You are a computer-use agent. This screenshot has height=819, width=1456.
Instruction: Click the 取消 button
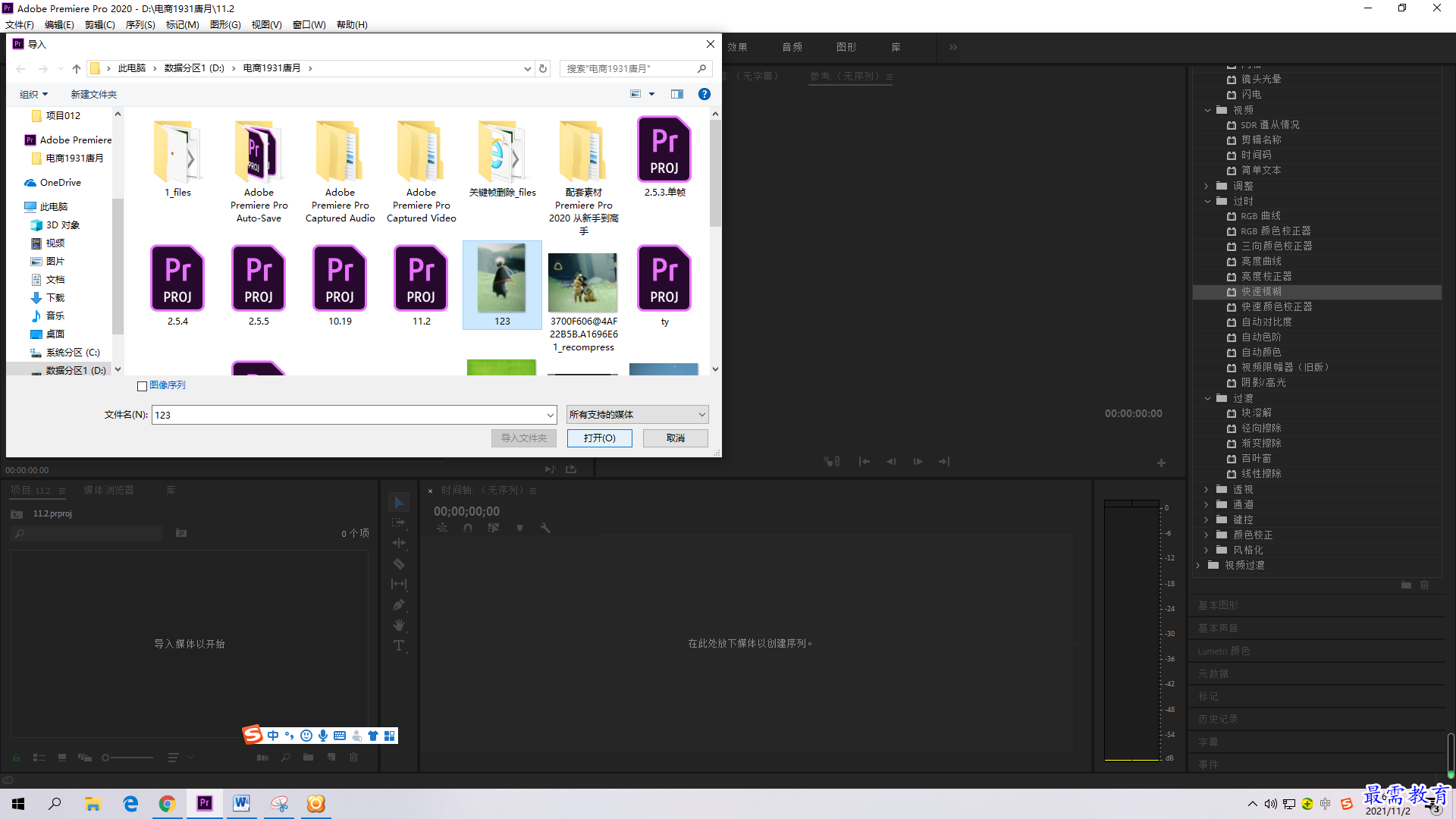(x=675, y=438)
